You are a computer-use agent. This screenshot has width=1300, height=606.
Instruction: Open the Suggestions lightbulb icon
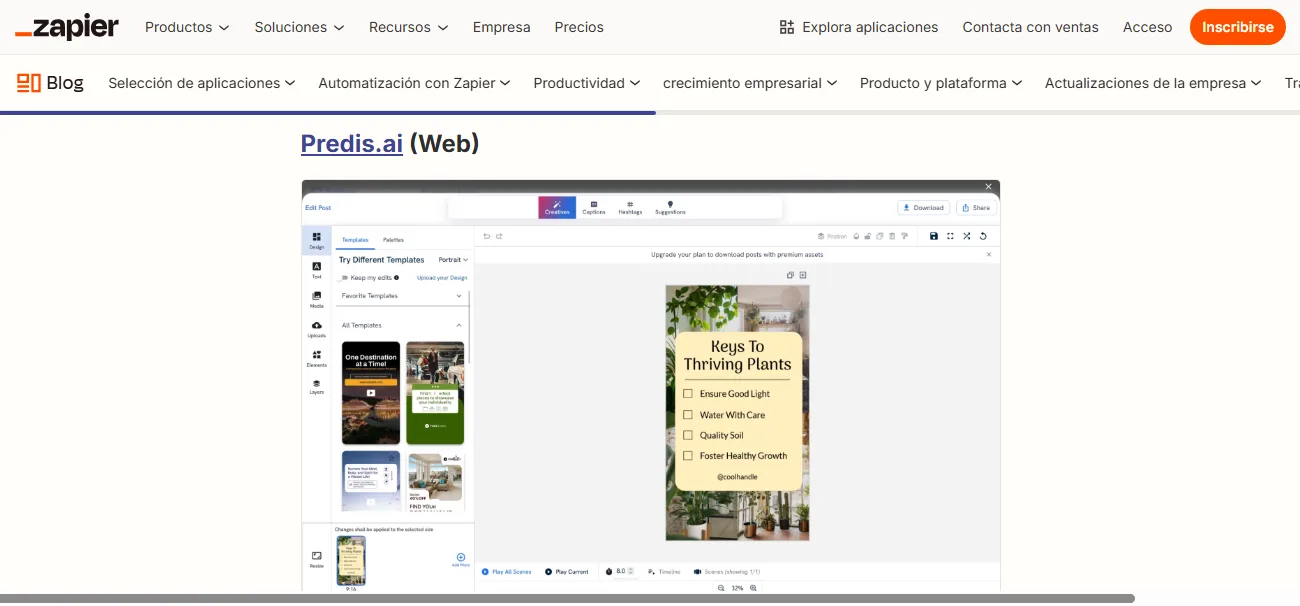(x=670, y=207)
